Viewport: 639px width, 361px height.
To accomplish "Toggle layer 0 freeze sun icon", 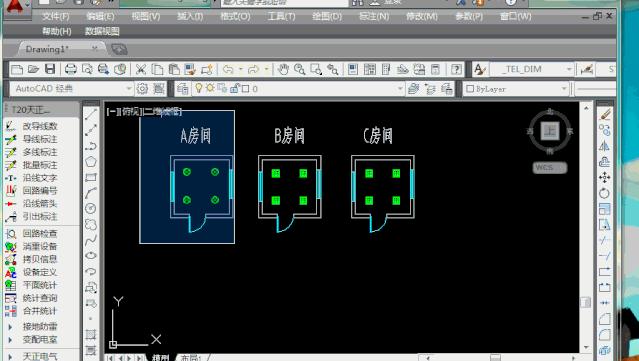I will click(x=210, y=88).
